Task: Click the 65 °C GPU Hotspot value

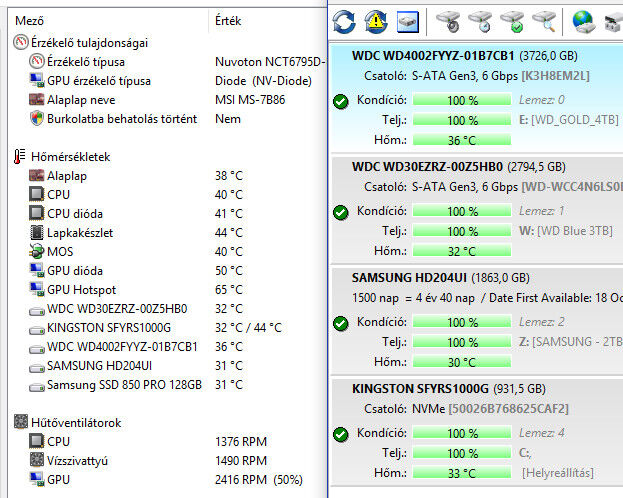Action: pyautogui.click(x=229, y=289)
